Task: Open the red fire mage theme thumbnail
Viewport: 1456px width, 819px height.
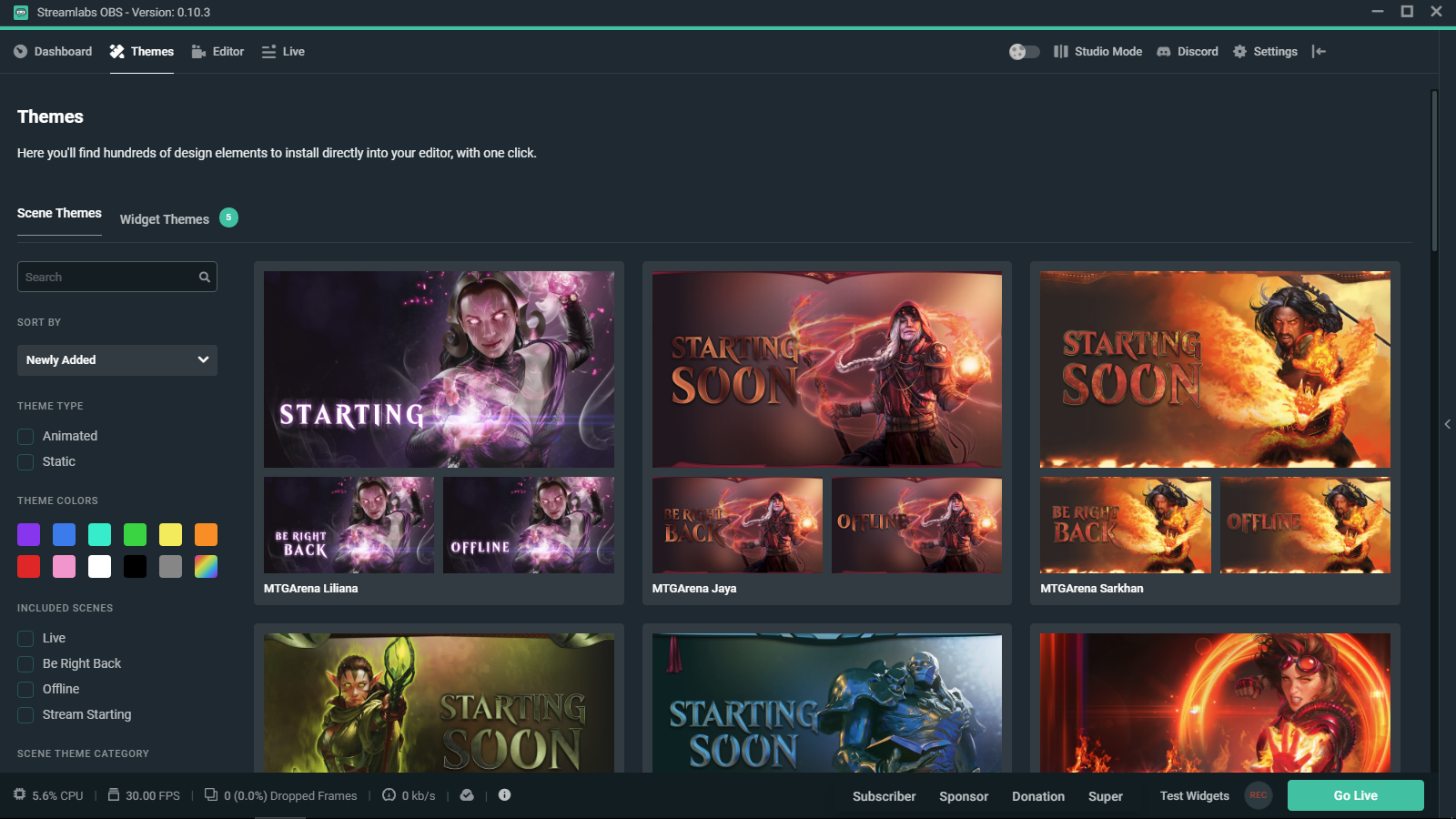Action: [x=1215, y=703]
